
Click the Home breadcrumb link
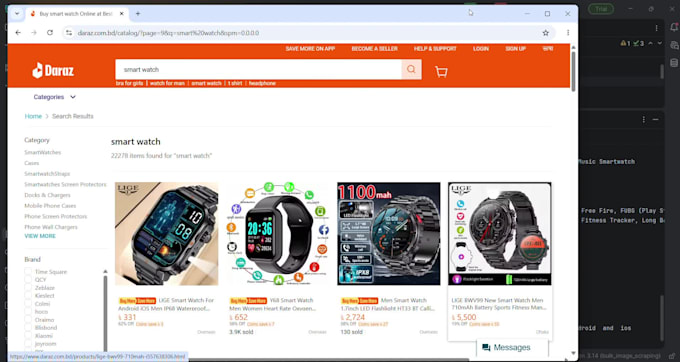pos(33,116)
